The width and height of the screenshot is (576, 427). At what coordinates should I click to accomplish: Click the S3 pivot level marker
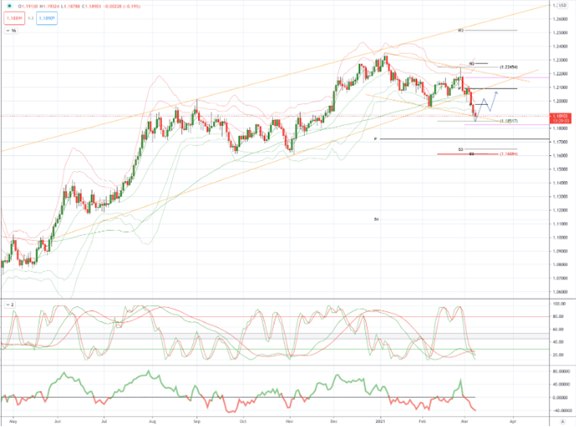click(x=460, y=149)
